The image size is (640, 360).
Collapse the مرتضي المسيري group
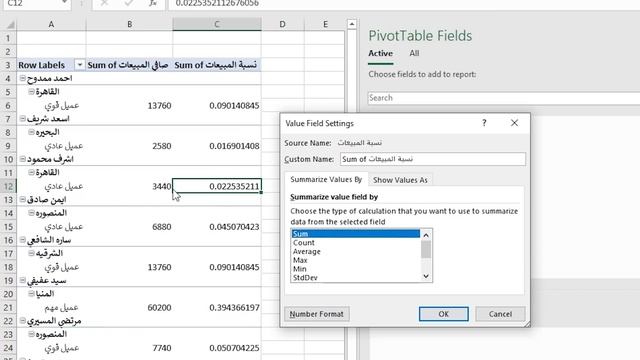pyautogui.click(x=23, y=320)
